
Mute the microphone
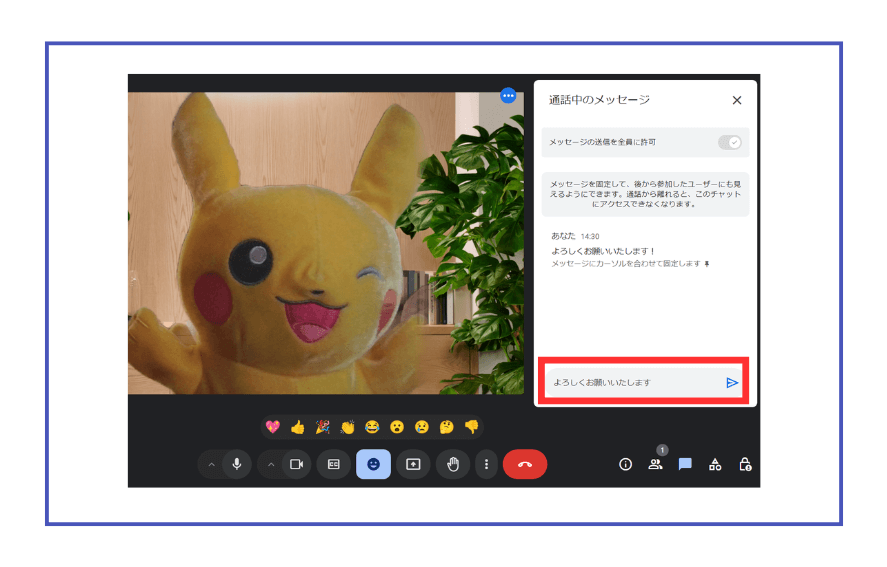click(x=237, y=464)
